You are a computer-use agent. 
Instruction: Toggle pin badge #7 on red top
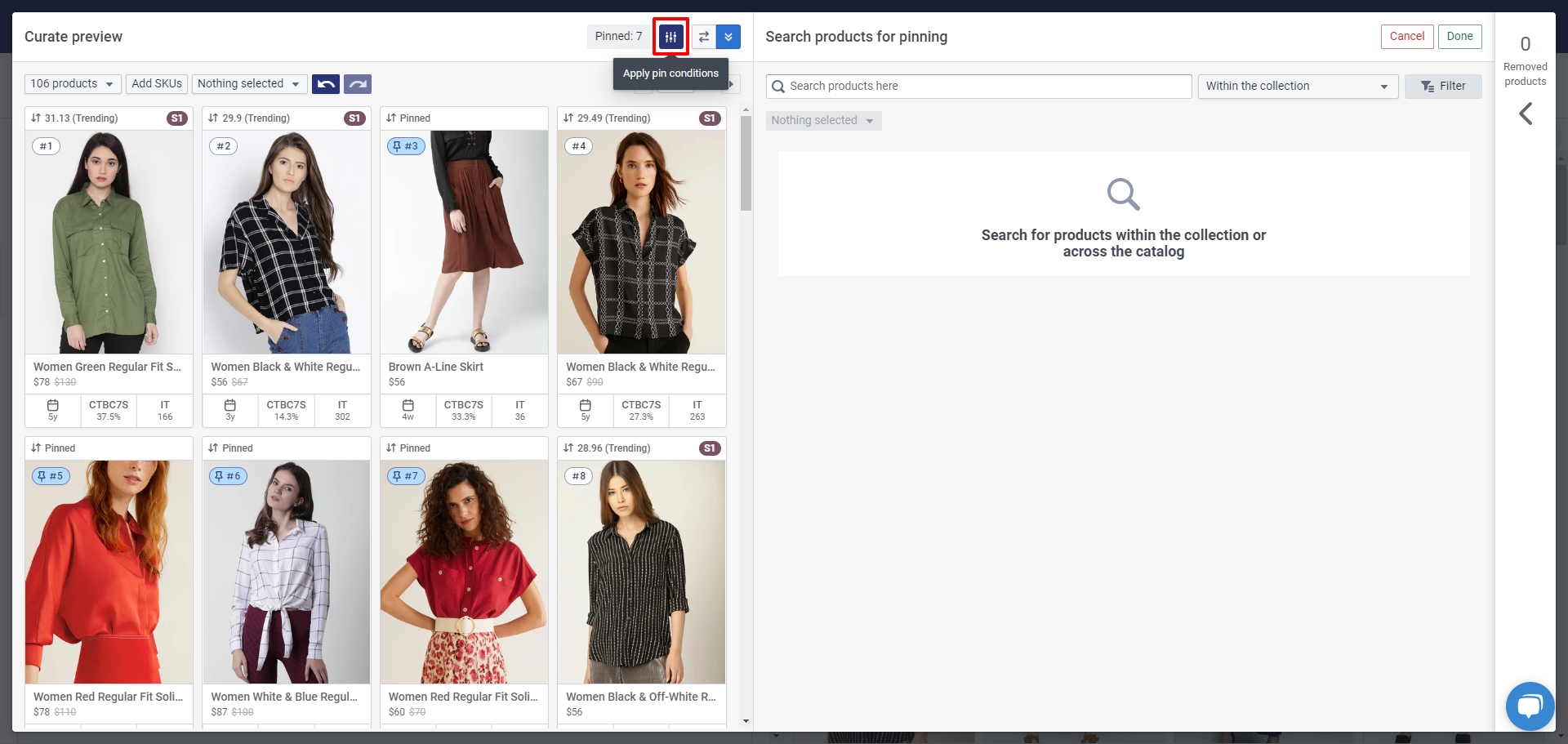click(406, 476)
